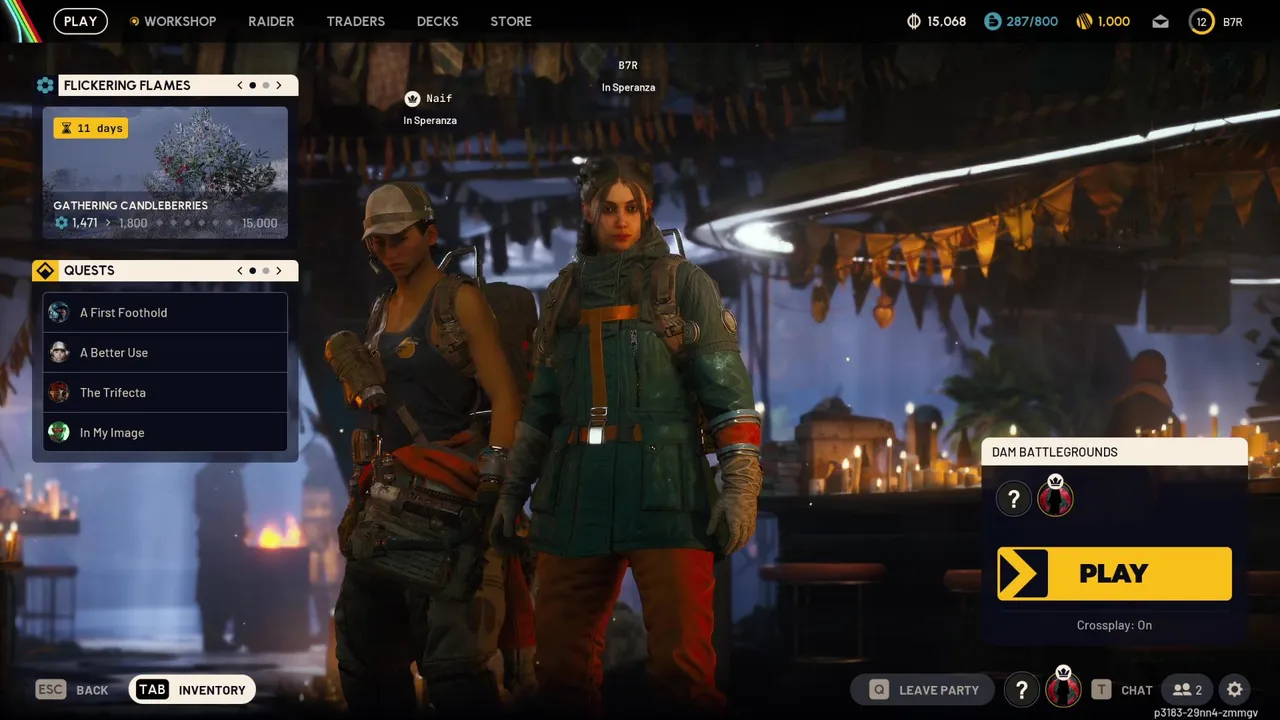Click the B7R username in top bar
The height and width of the screenshot is (720, 1280).
pos(1233,21)
